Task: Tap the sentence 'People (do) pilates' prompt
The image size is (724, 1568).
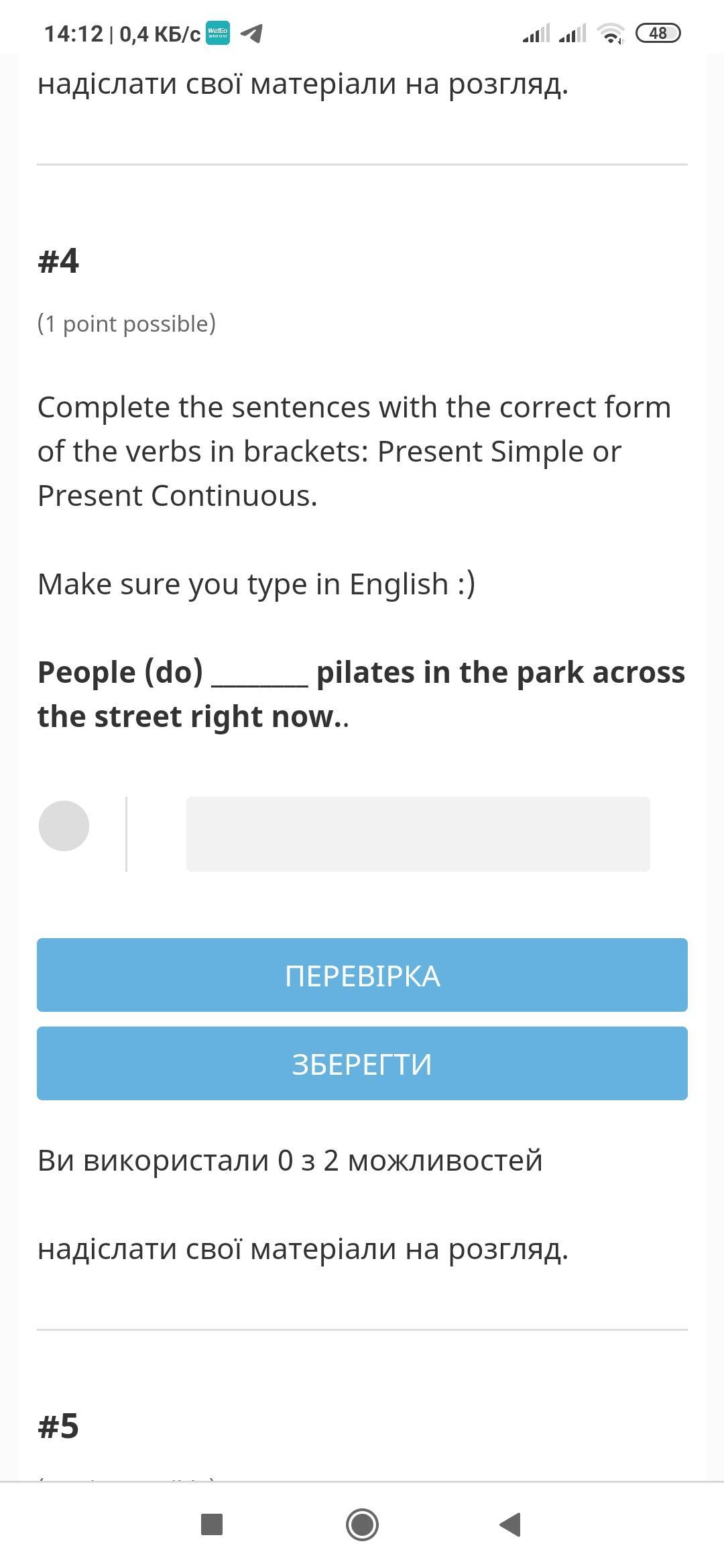Action: [361, 694]
